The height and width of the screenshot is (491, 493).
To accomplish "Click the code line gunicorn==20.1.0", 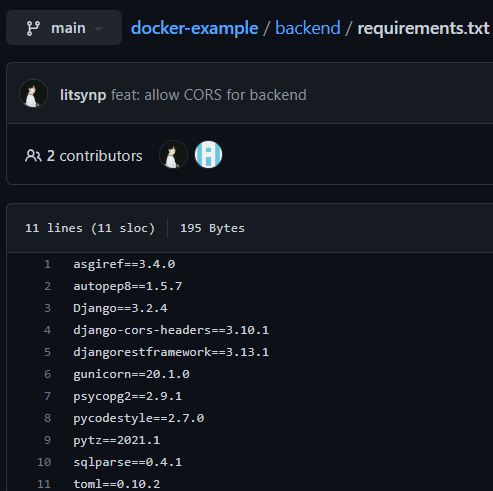I will [x=131, y=374].
